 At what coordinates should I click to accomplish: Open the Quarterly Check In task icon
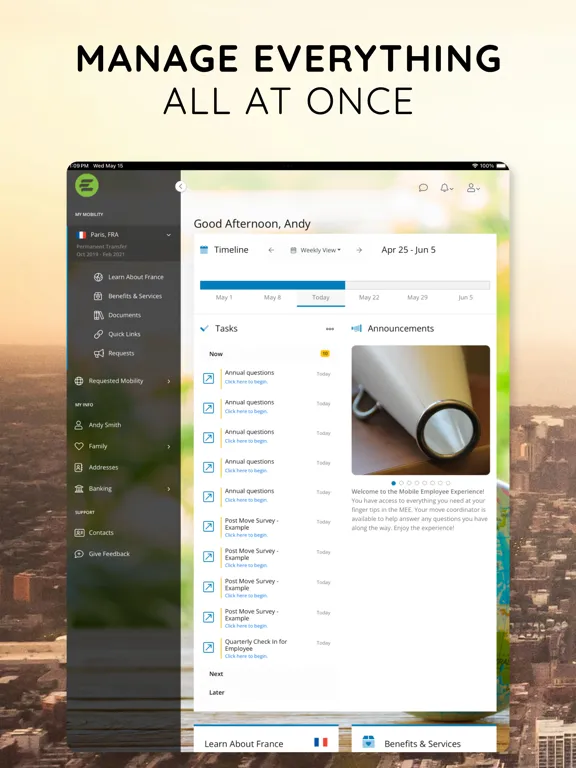point(209,648)
